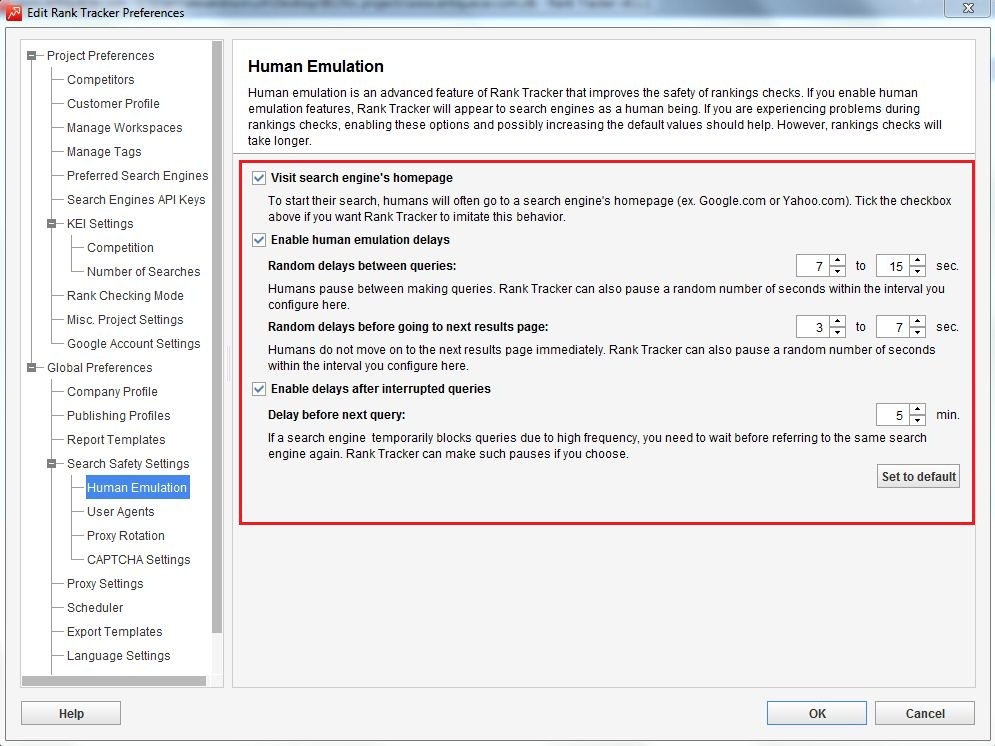Select the Project Preferences root item
The image size is (995, 746).
coord(100,56)
